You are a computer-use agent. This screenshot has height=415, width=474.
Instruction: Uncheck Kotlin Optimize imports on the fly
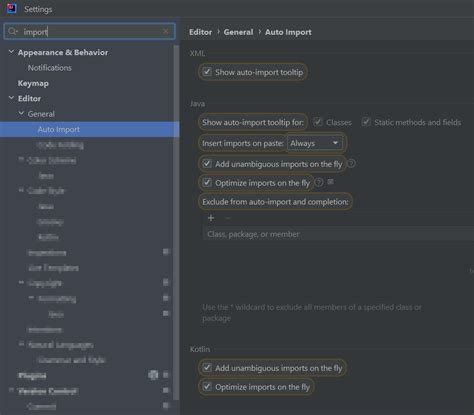click(207, 387)
